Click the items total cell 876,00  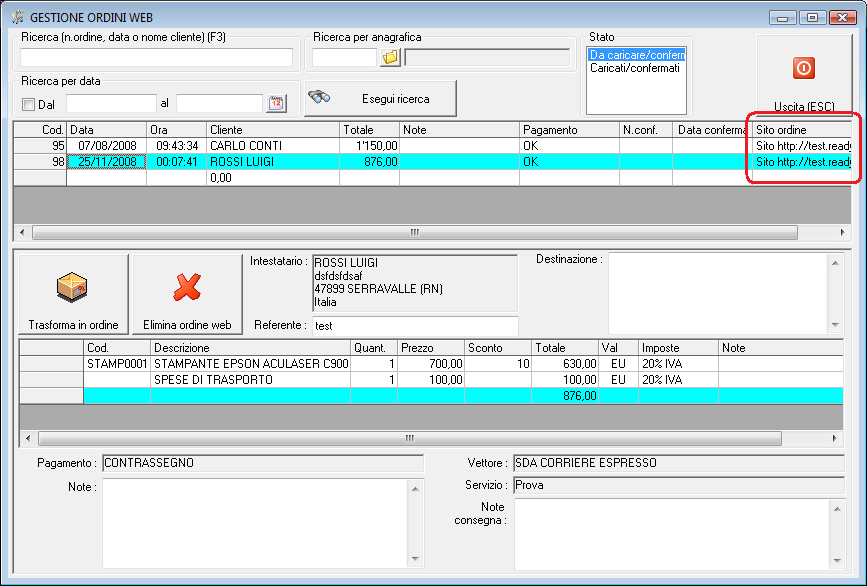(x=565, y=396)
